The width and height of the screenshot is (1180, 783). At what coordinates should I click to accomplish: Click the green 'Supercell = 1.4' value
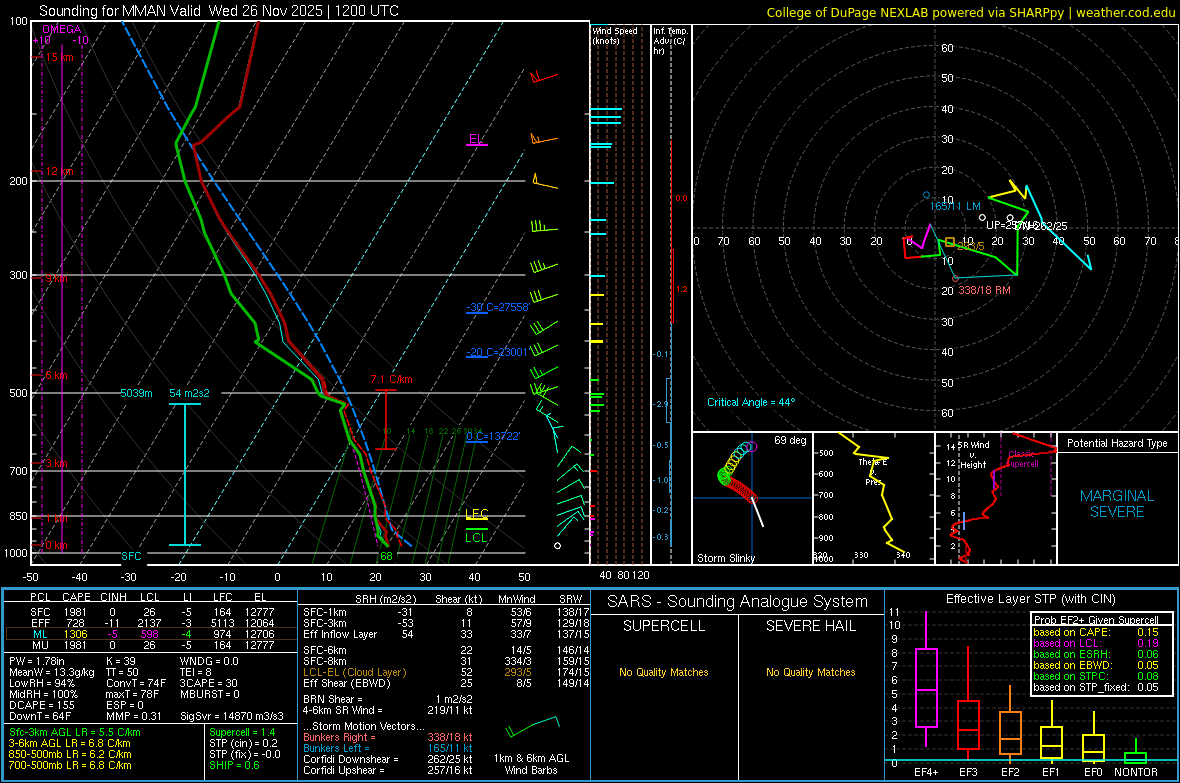pos(242,732)
